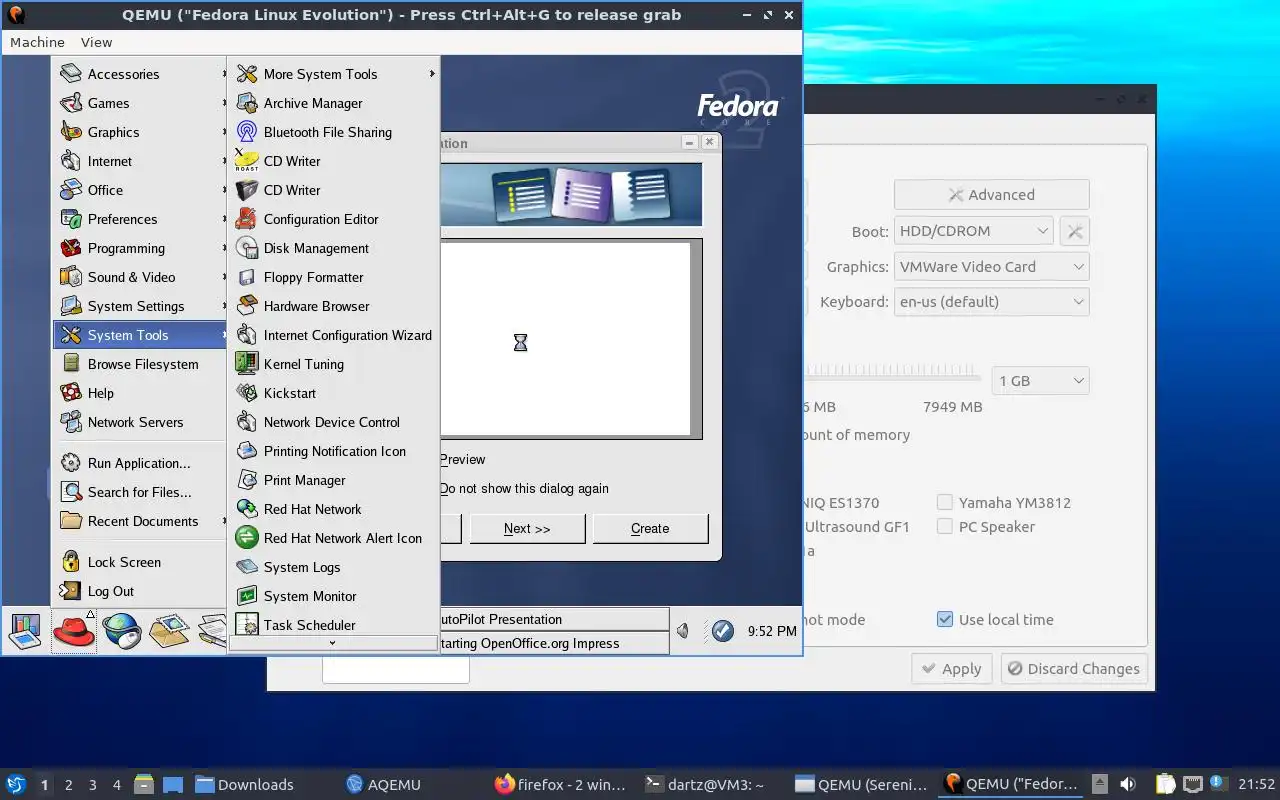Click the tool button beside the Boot dropdown
1280x800 pixels.
pos(1074,231)
